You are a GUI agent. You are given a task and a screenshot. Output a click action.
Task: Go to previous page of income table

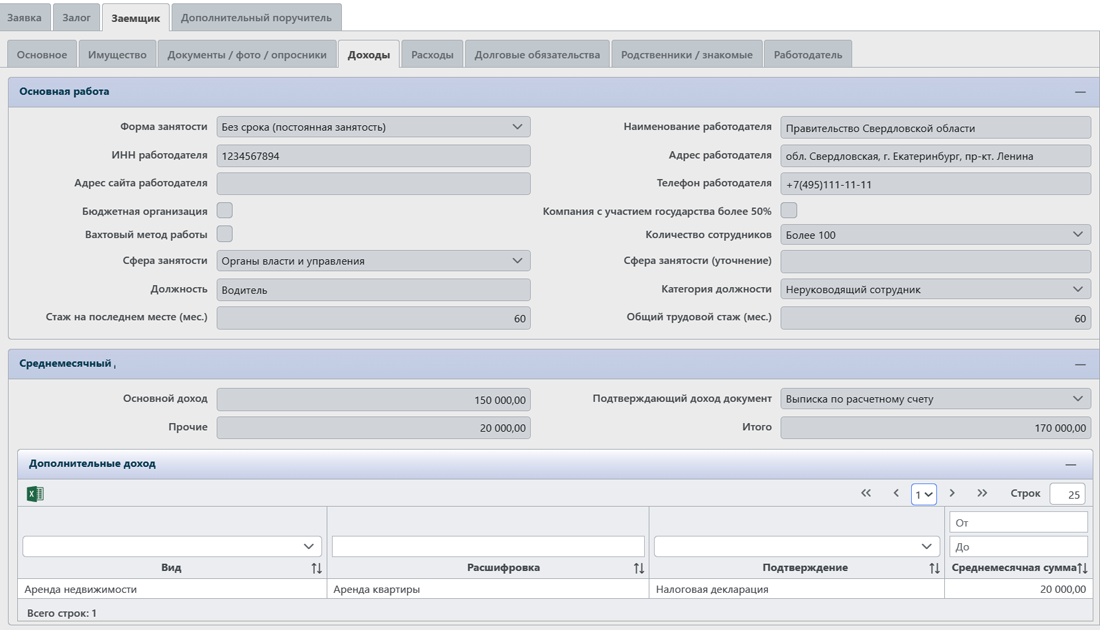[x=896, y=494]
